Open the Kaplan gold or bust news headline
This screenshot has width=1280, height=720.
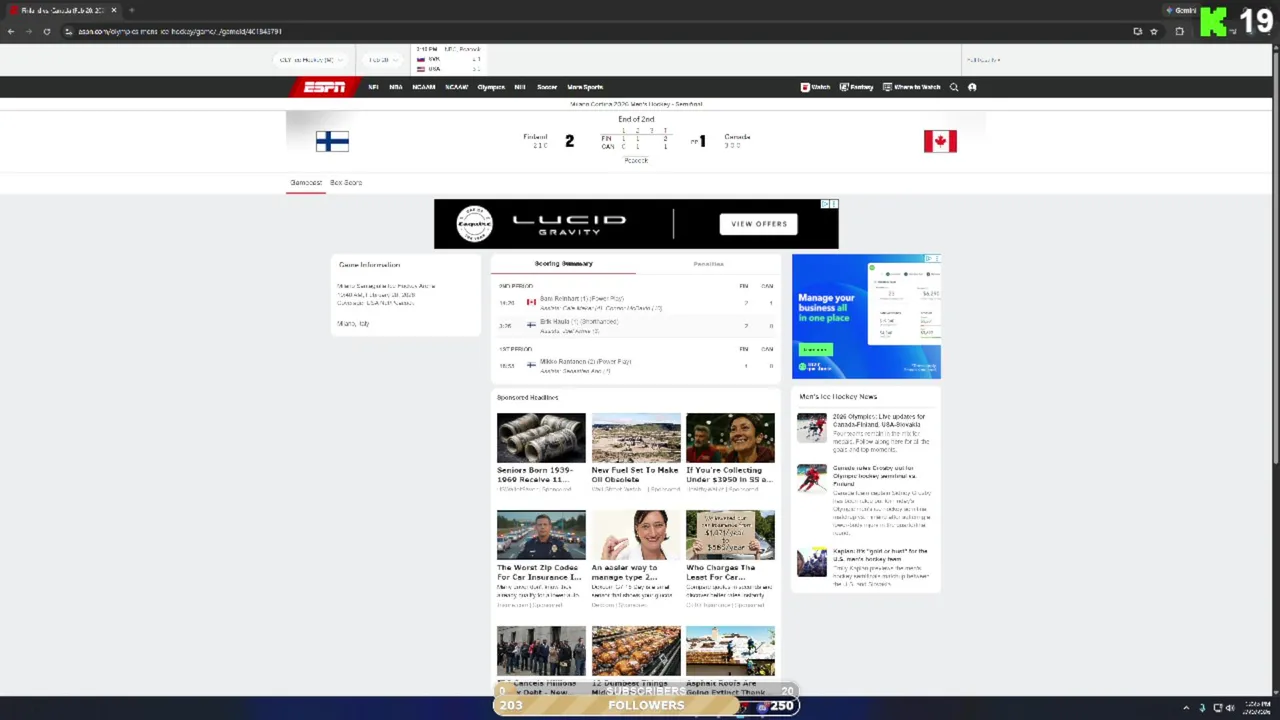(x=880, y=555)
